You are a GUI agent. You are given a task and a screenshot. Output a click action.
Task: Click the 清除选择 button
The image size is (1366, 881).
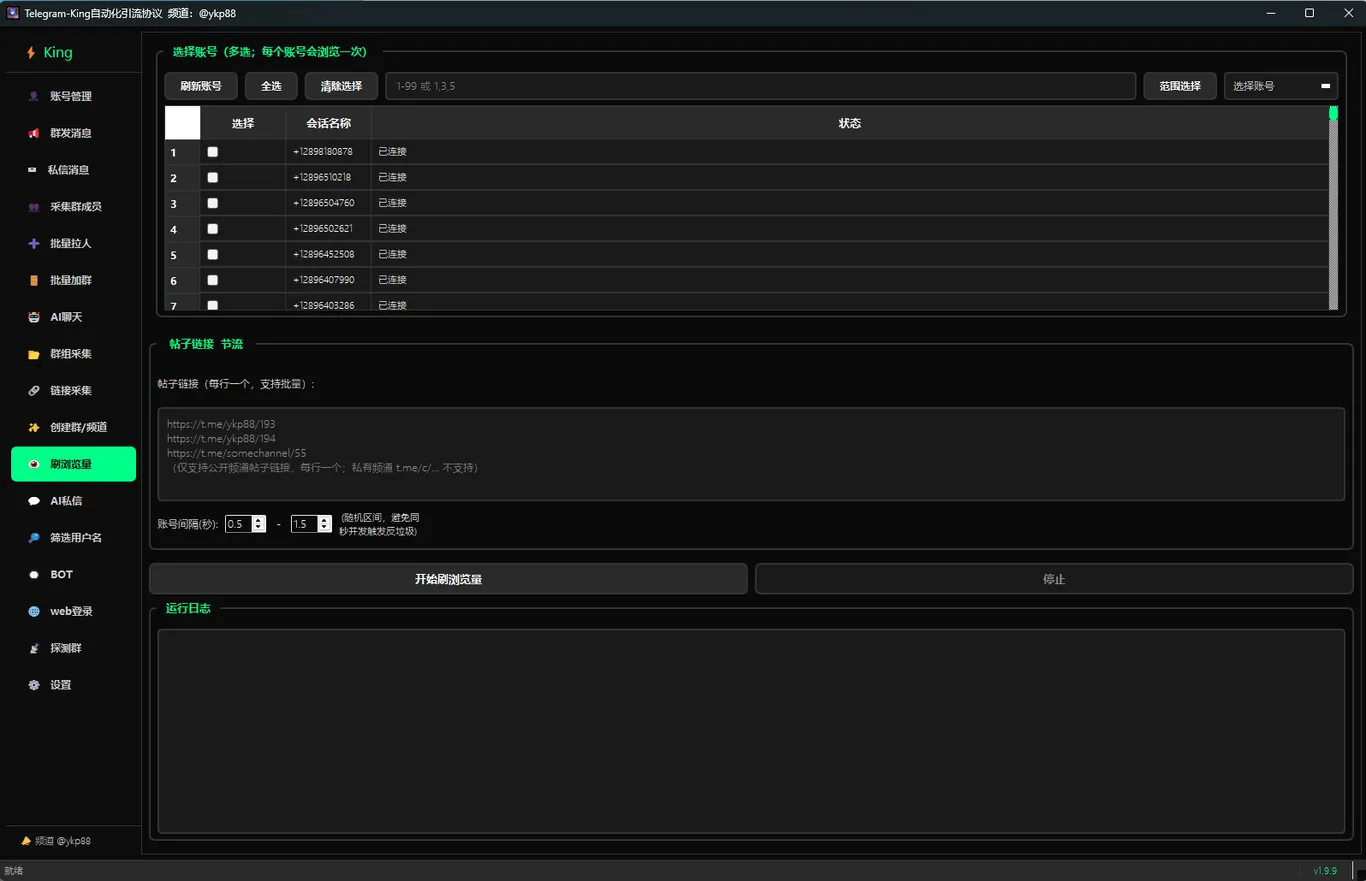341,86
